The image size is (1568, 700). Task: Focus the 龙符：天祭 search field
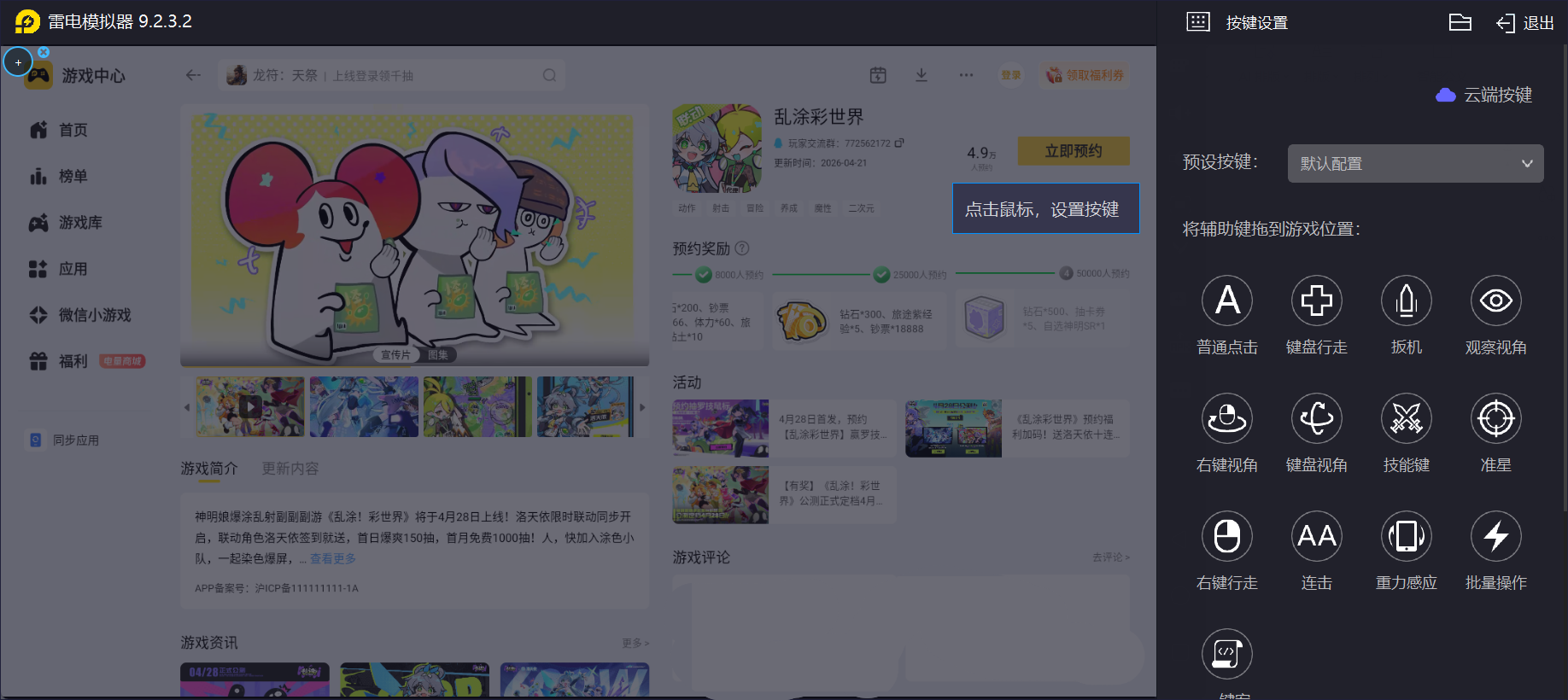pos(391,75)
